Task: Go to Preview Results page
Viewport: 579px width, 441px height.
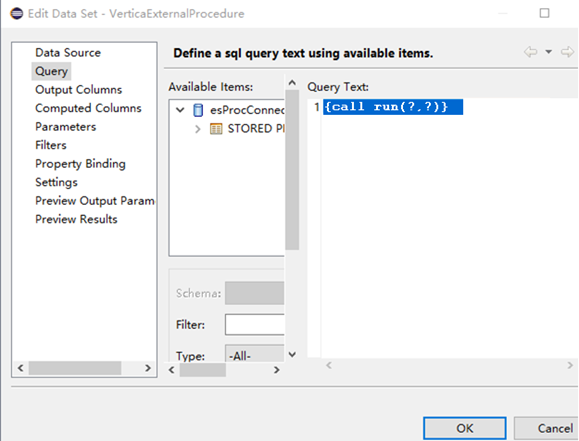Action: tap(76, 219)
